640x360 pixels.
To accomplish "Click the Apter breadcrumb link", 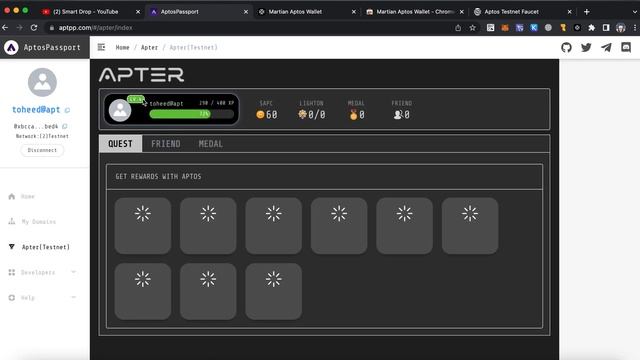I will [x=149, y=47].
